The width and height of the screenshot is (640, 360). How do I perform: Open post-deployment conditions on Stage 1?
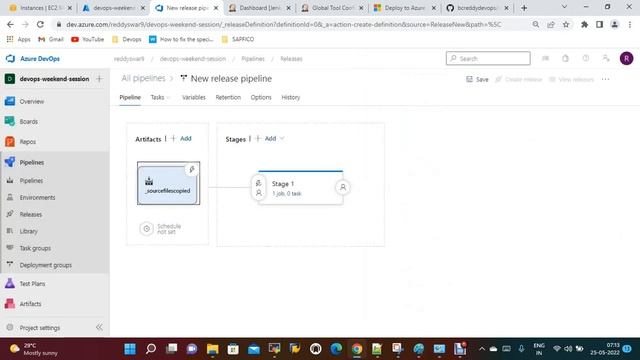343,188
